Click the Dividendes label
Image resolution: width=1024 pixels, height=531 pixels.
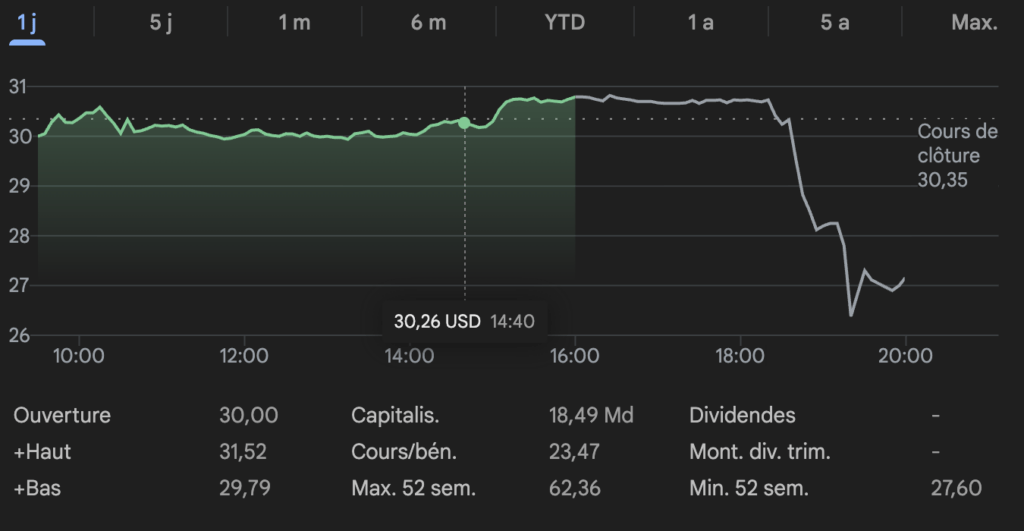[x=742, y=415]
